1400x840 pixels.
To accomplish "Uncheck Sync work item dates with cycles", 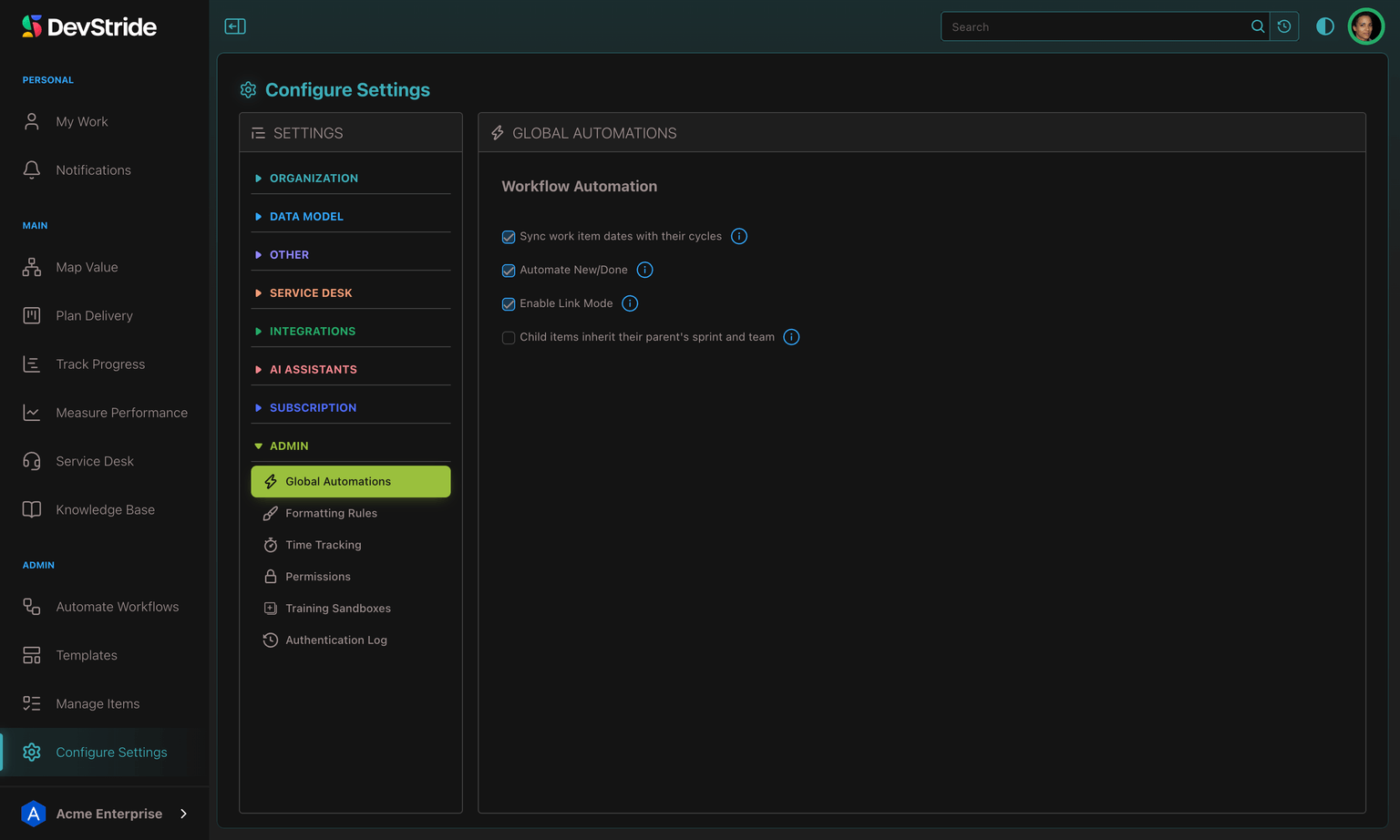I will coord(509,237).
